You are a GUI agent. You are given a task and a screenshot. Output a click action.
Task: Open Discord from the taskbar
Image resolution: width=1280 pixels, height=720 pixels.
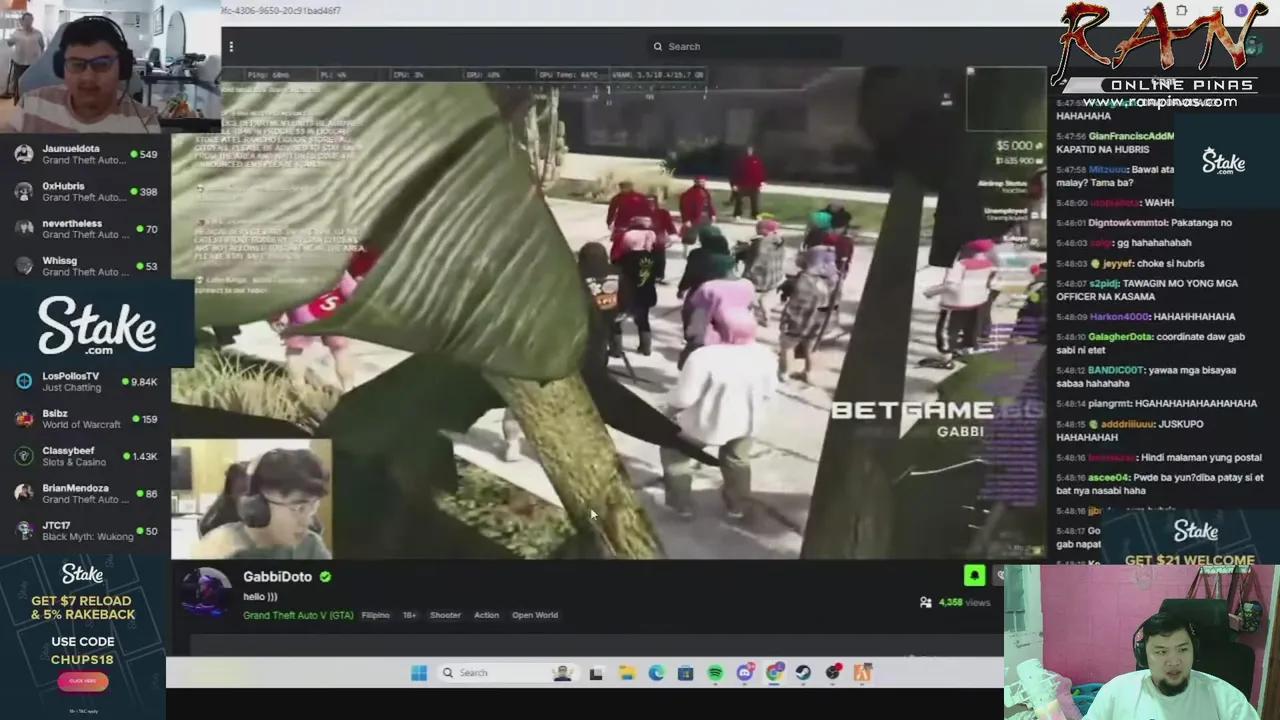click(x=744, y=673)
